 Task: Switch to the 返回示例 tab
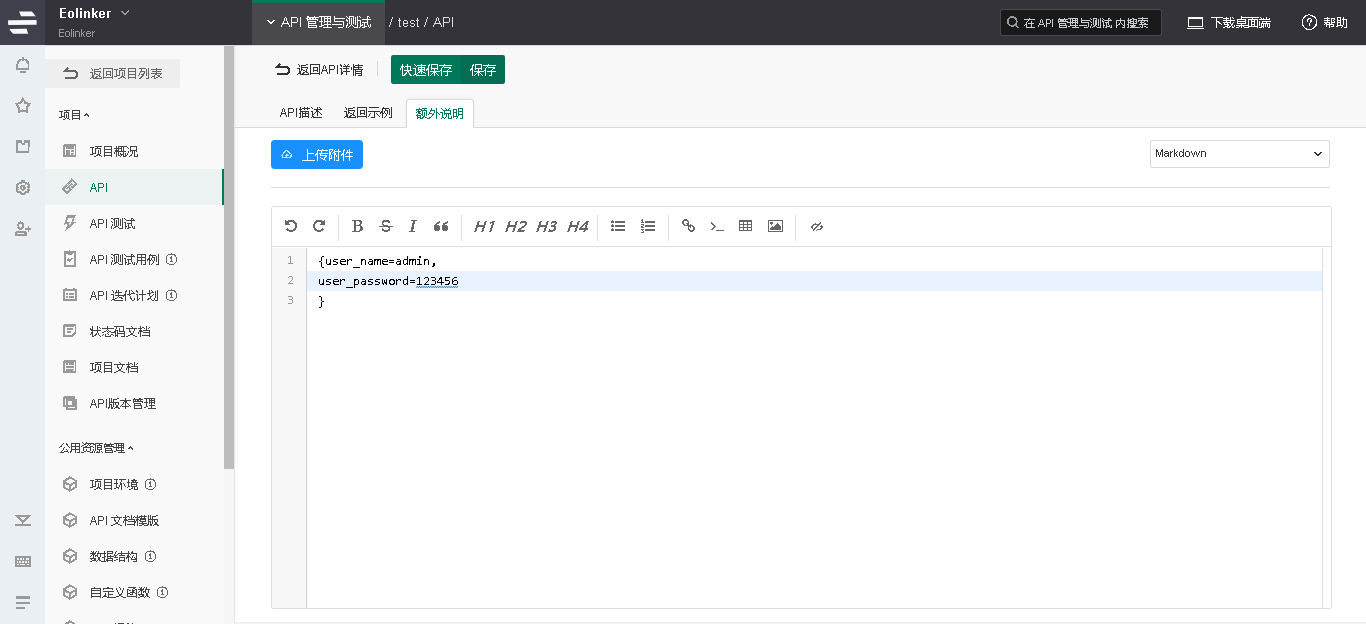pyautogui.click(x=368, y=113)
